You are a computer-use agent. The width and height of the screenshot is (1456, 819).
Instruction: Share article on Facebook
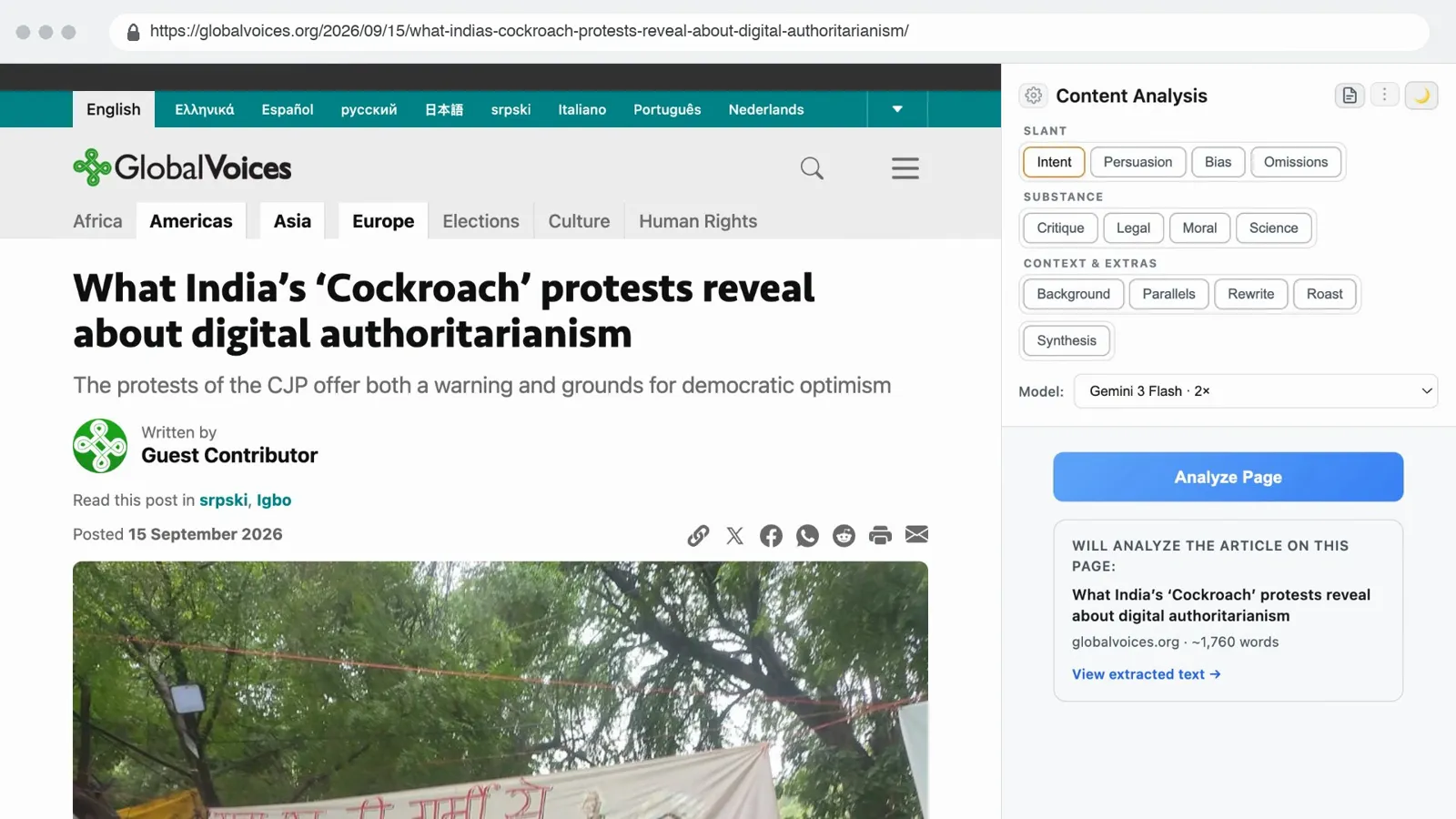(771, 535)
